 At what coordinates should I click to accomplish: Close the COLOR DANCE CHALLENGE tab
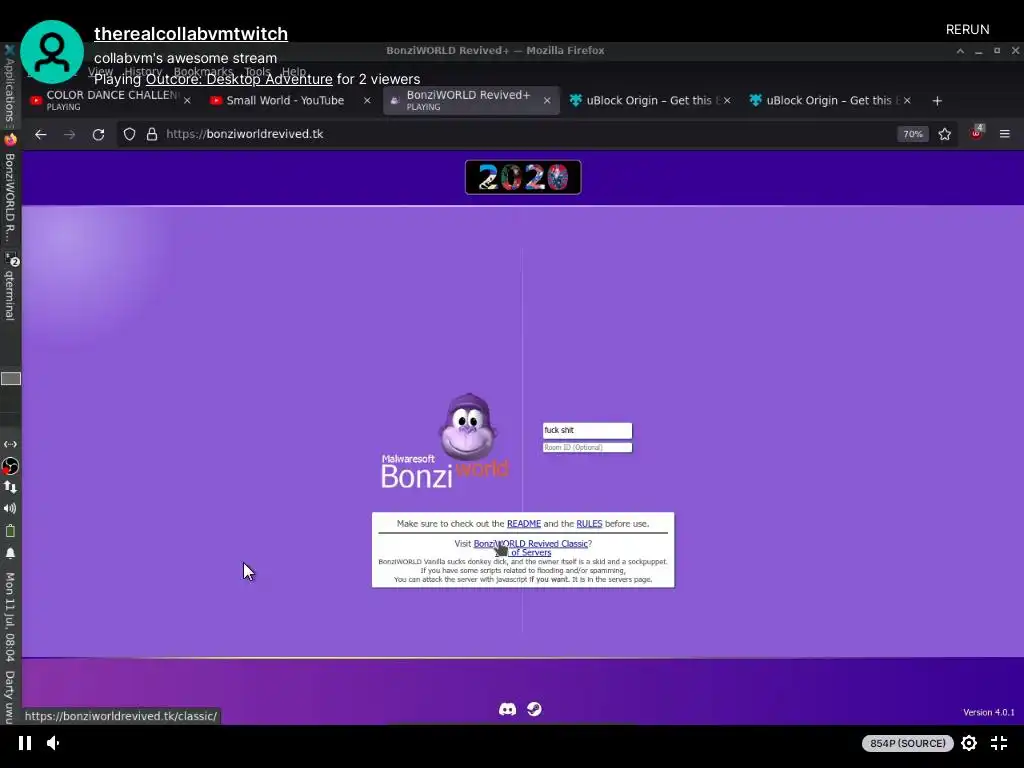click(187, 101)
